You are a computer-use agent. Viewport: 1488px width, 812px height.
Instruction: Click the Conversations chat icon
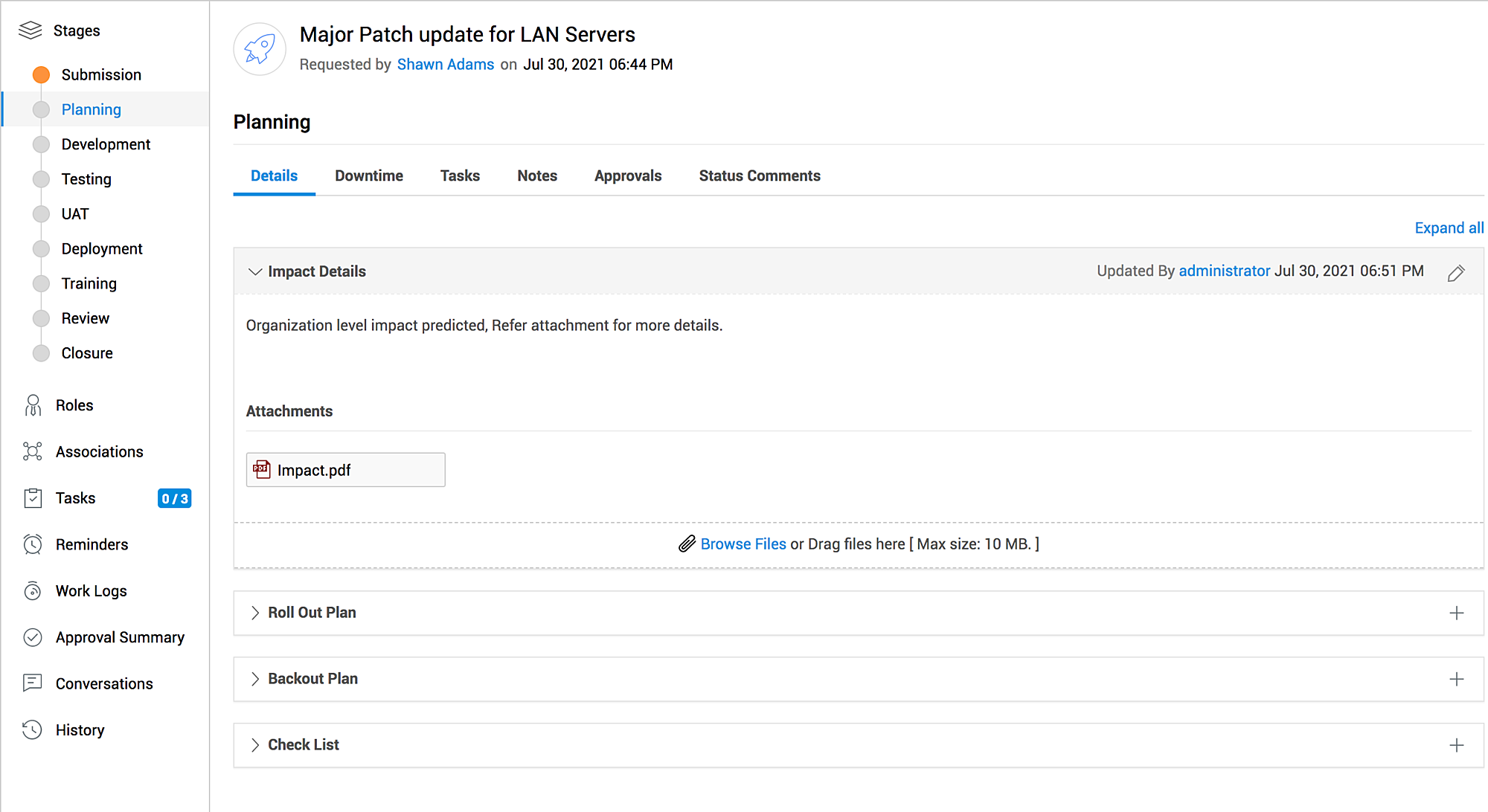point(33,683)
